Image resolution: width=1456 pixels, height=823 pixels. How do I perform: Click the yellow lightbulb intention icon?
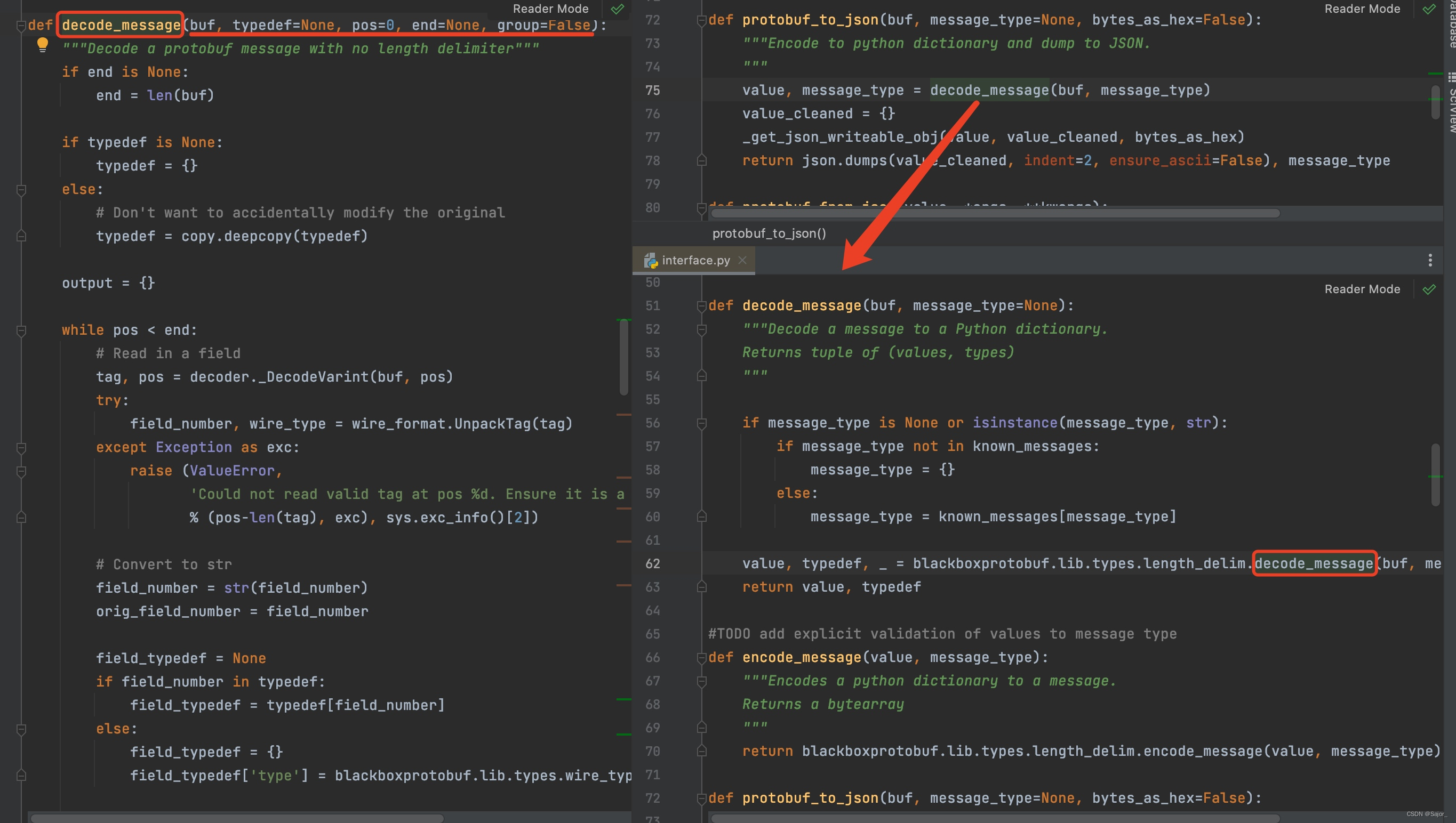[x=43, y=45]
